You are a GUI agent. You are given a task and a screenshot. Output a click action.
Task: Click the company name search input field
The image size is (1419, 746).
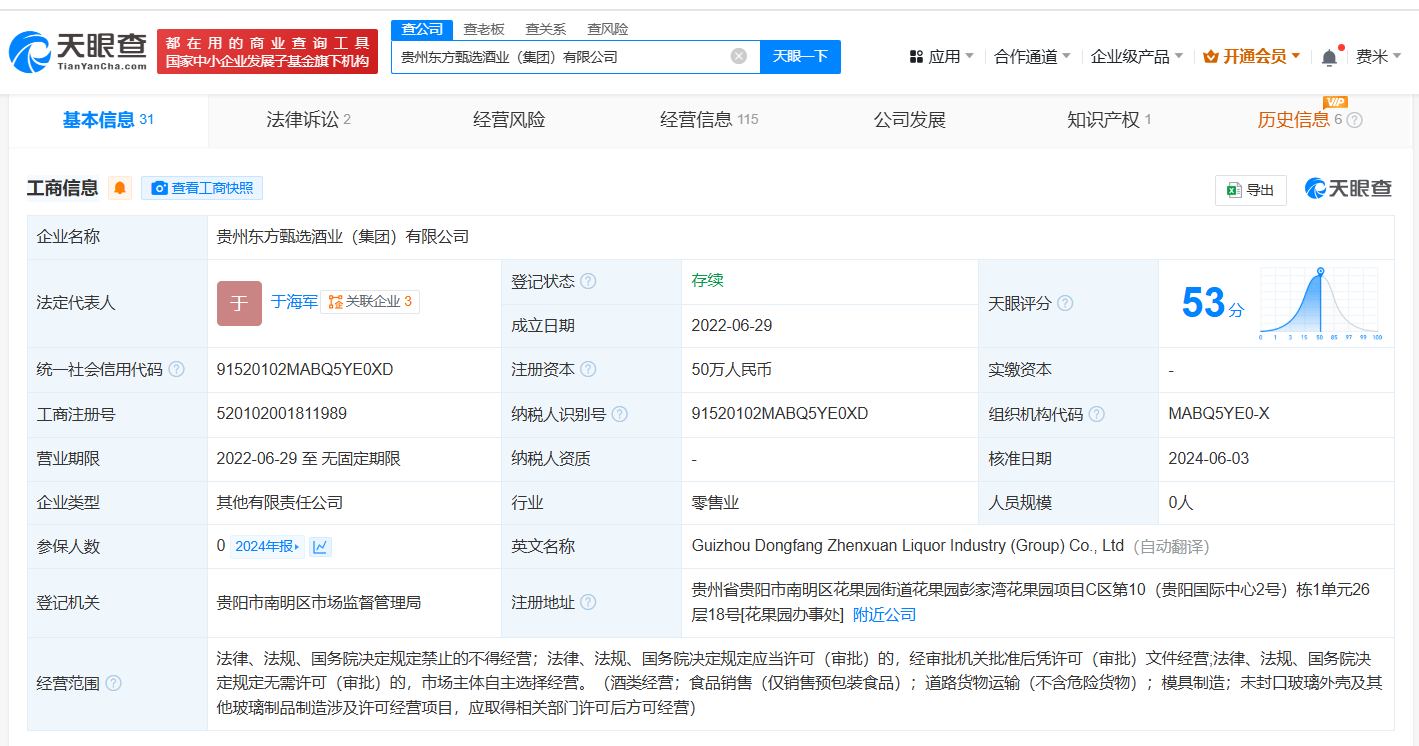tap(560, 57)
